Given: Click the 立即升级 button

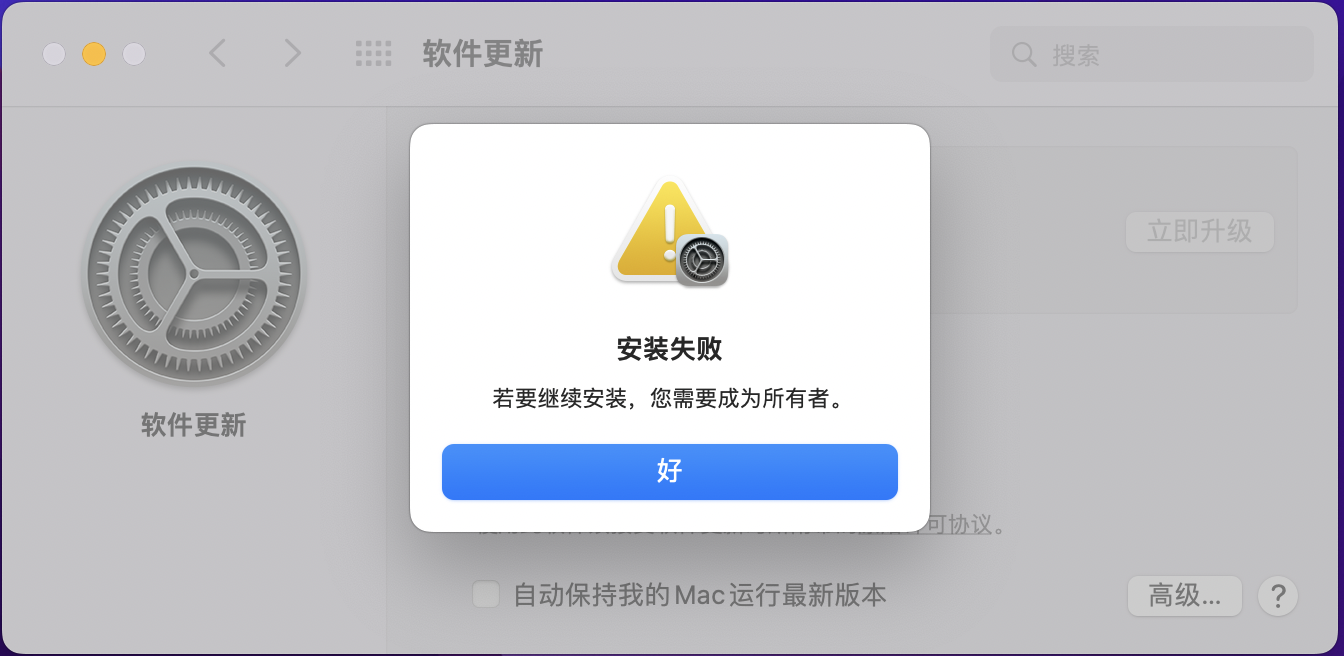Looking at the screenshot, I should (1200, 232).
